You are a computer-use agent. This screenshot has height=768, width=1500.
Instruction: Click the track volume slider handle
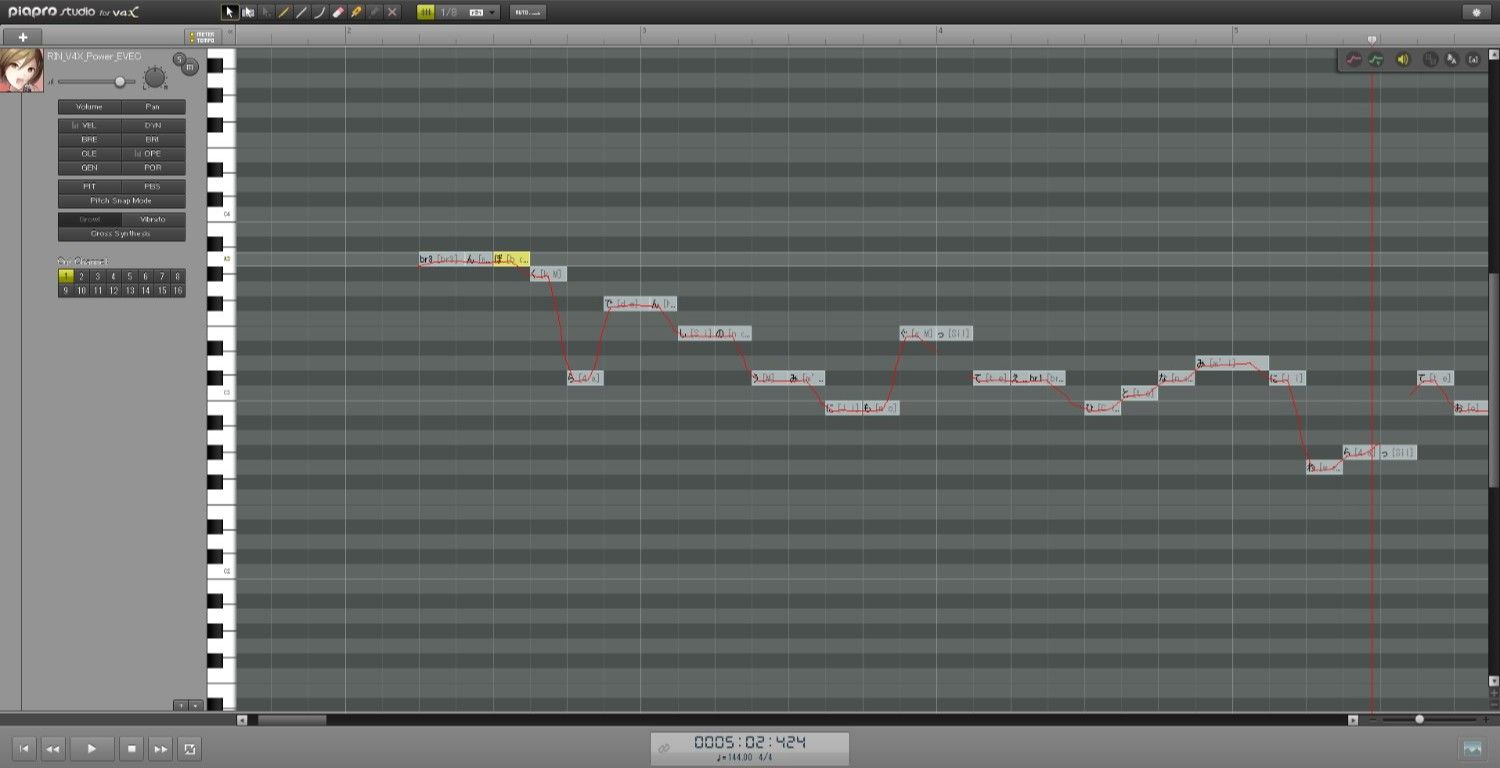pos(120,81)
